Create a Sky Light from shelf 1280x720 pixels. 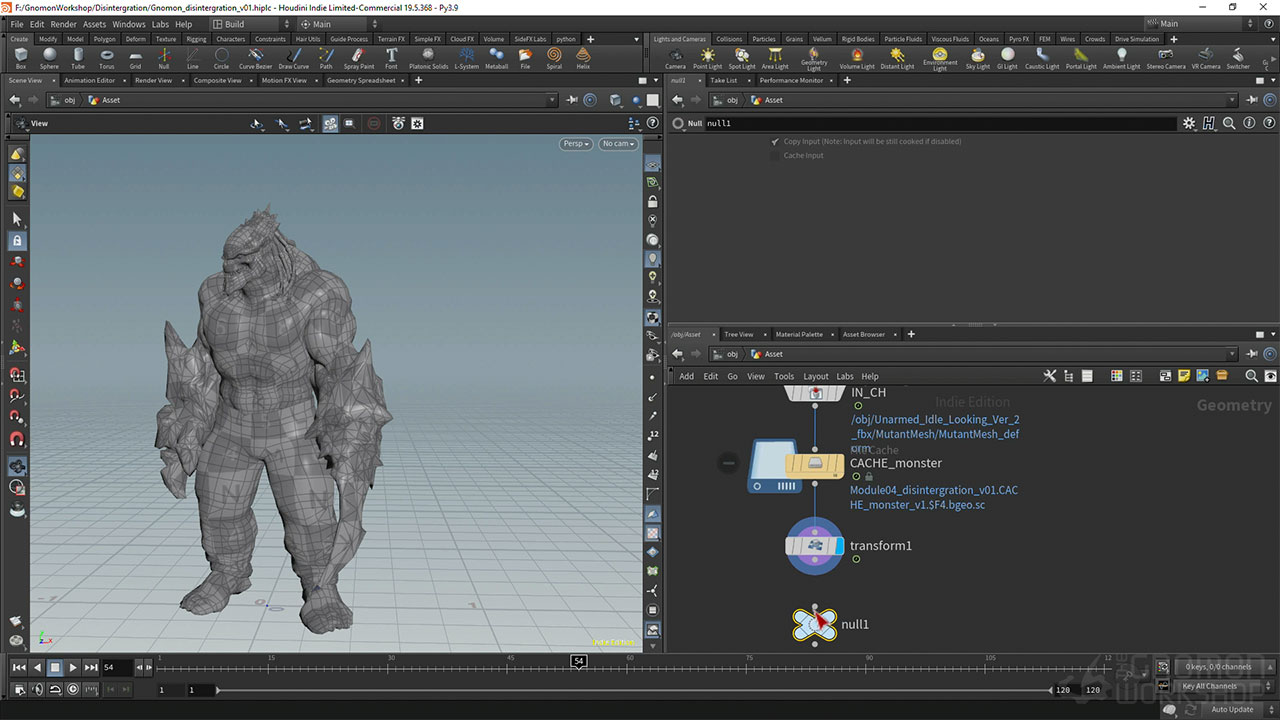point(977,58)
